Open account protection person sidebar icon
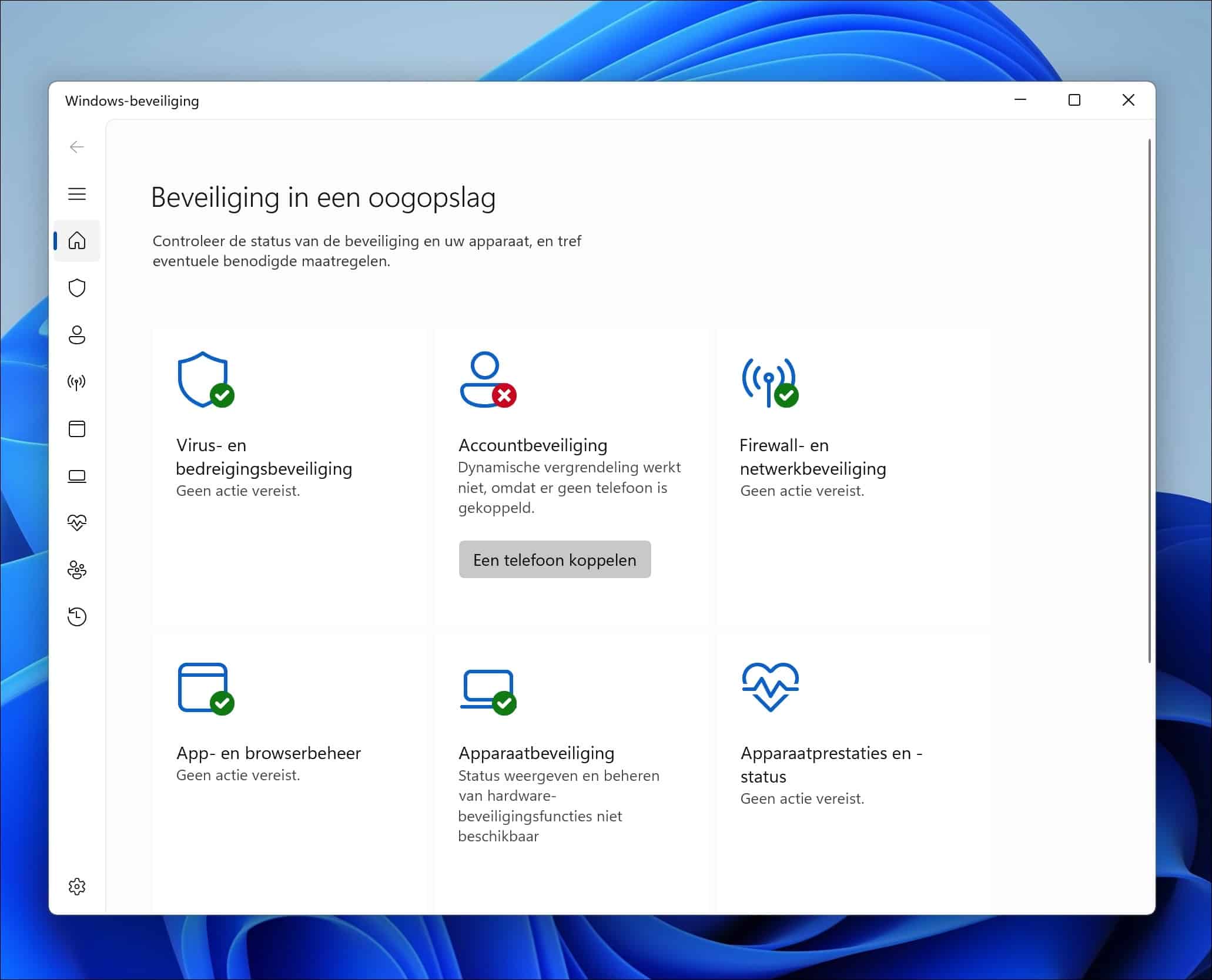Screen dimensions: 1212x980 [77, 335]
